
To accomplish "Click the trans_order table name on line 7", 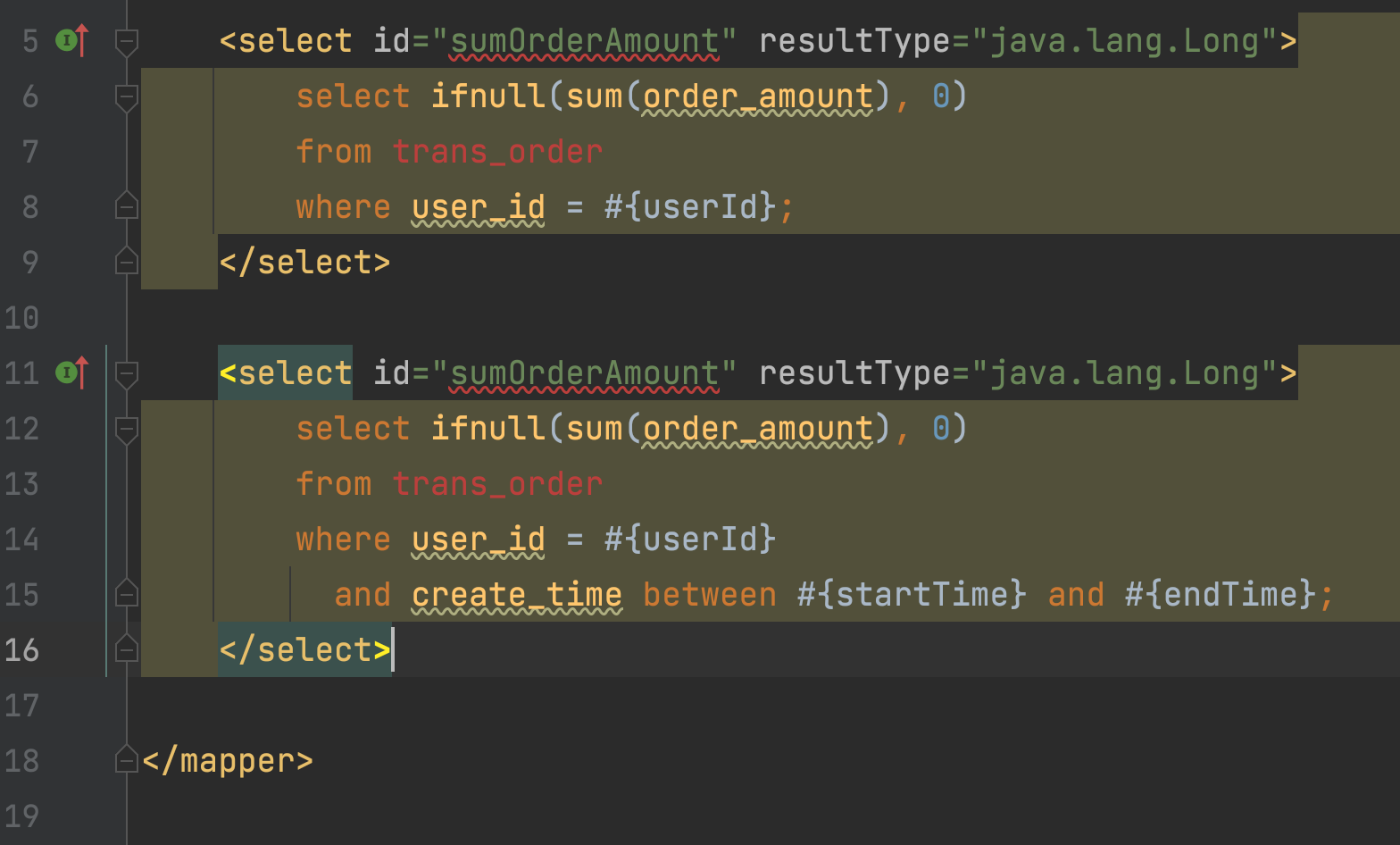I will pos(497,152).
